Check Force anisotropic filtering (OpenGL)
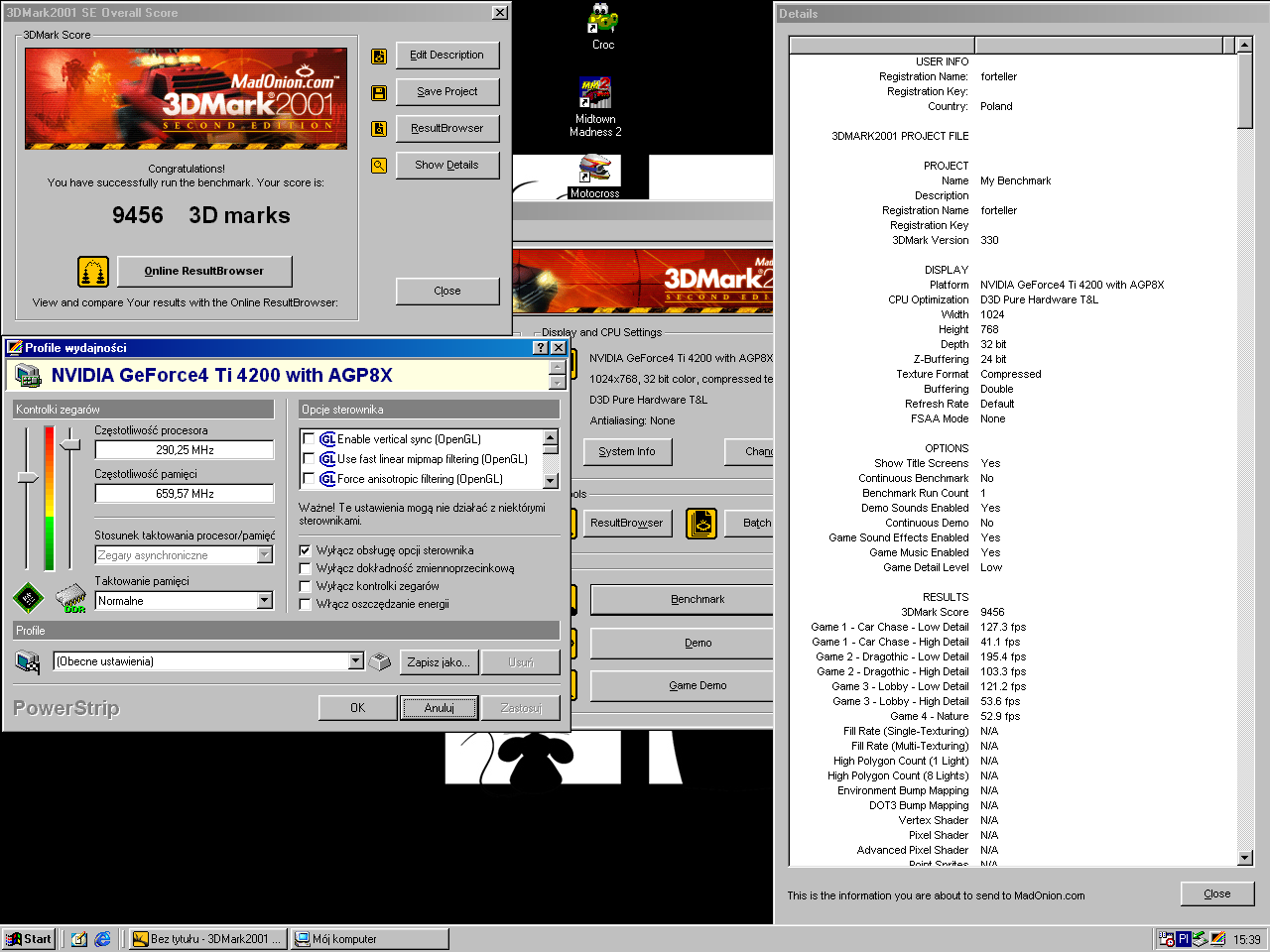Screen dimensions: 1270x952 point(309,479)
